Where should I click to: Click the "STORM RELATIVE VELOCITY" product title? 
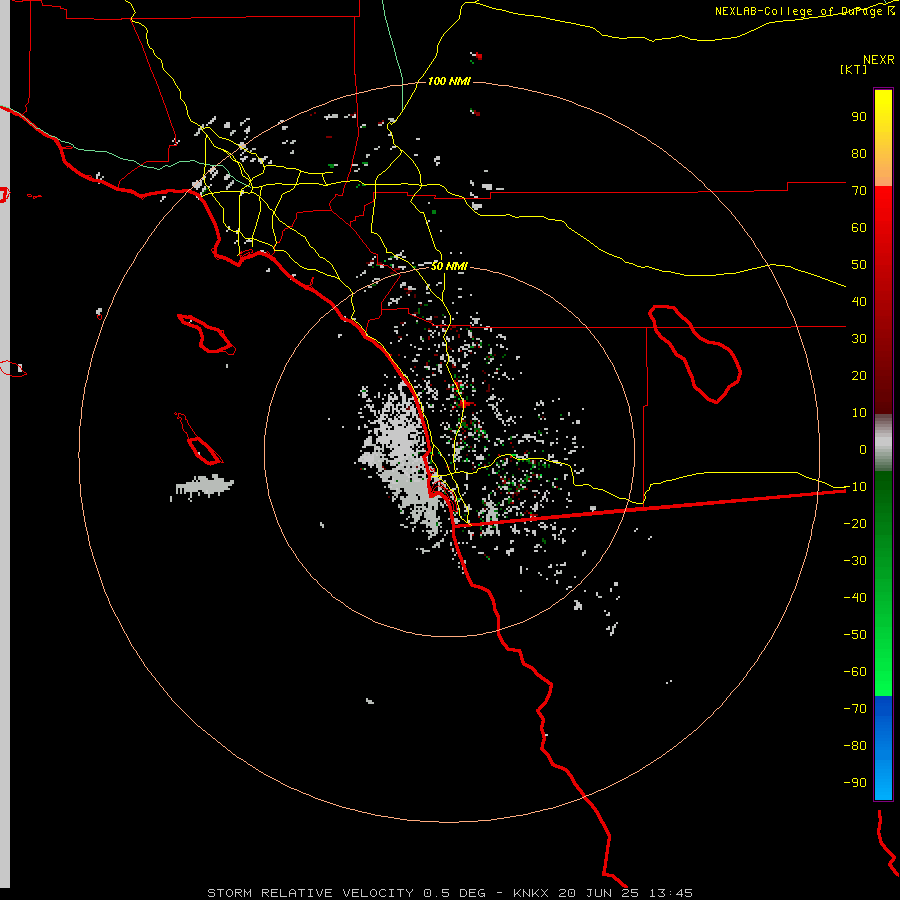click(311, 893)
